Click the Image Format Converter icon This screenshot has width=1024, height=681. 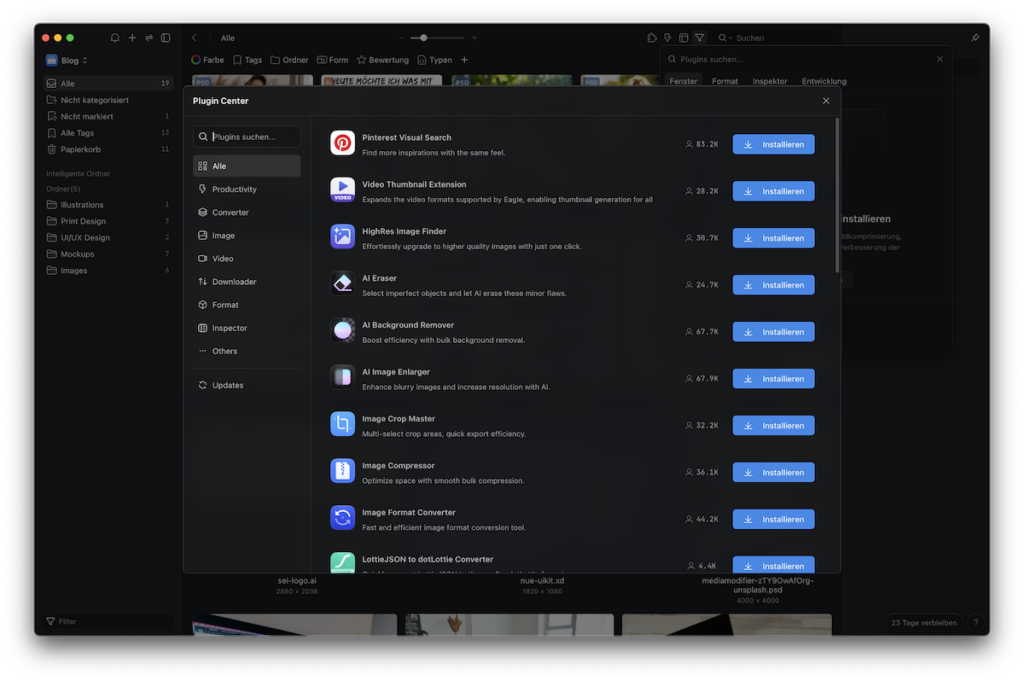coord(342,518)
